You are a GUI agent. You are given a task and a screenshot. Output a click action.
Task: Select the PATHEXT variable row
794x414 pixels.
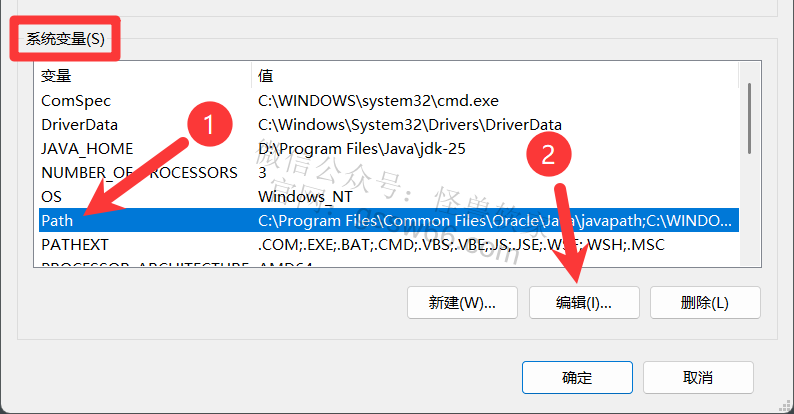point(389,244)
